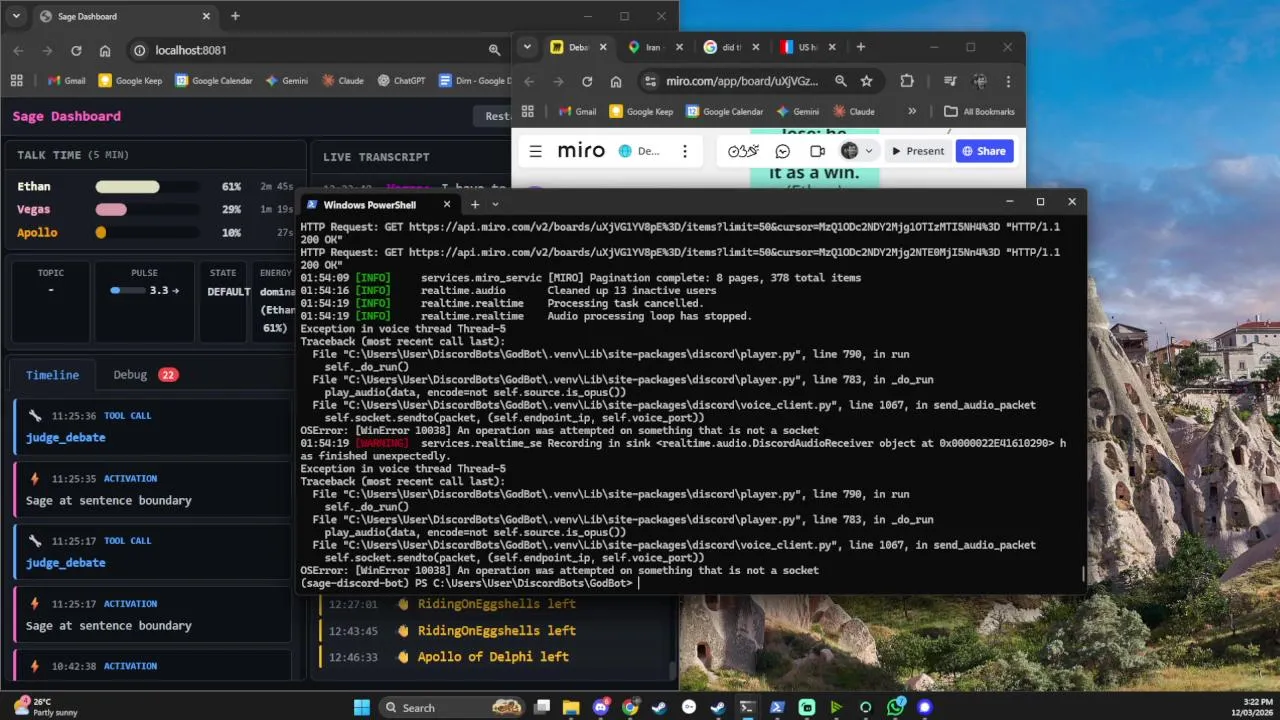1280x720 pixels.
Task: Reload the Sage Dashboard page
Action: coord(76,50)
